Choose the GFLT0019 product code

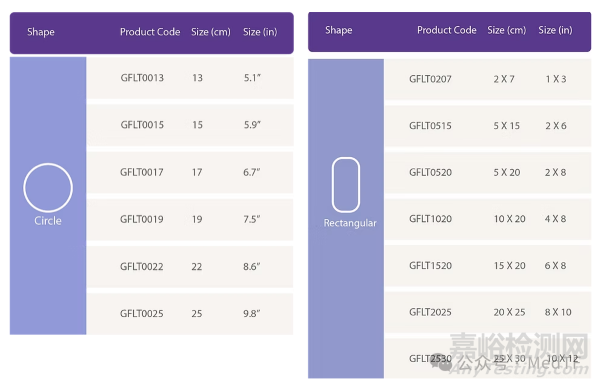(x=142, y=219)
